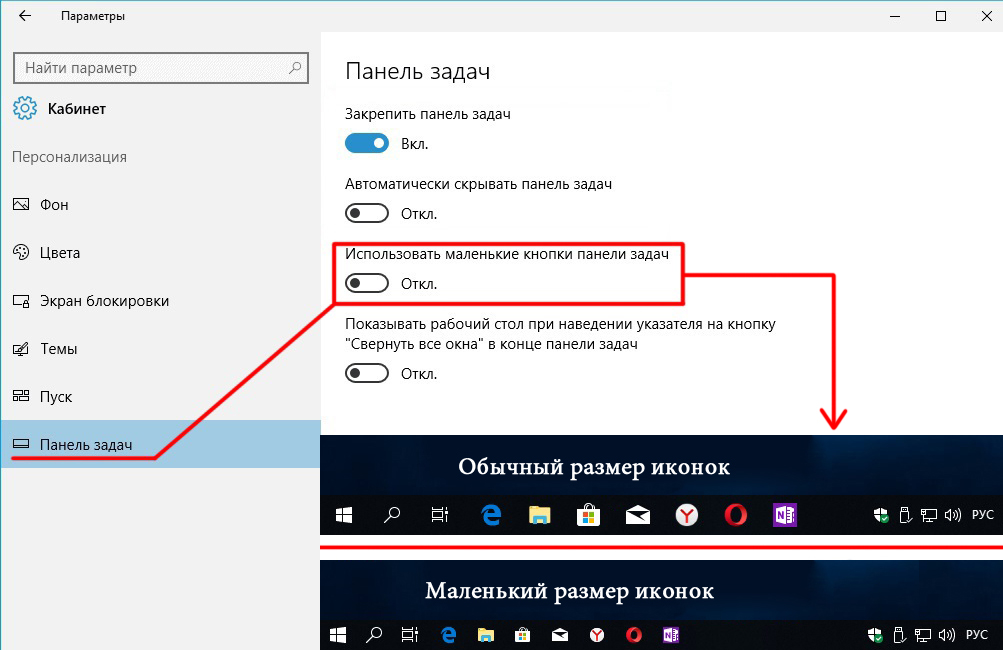Open OneNote from the normal-size taskbar
Viewport: 1003px width, 650px height.
(784, 515)
